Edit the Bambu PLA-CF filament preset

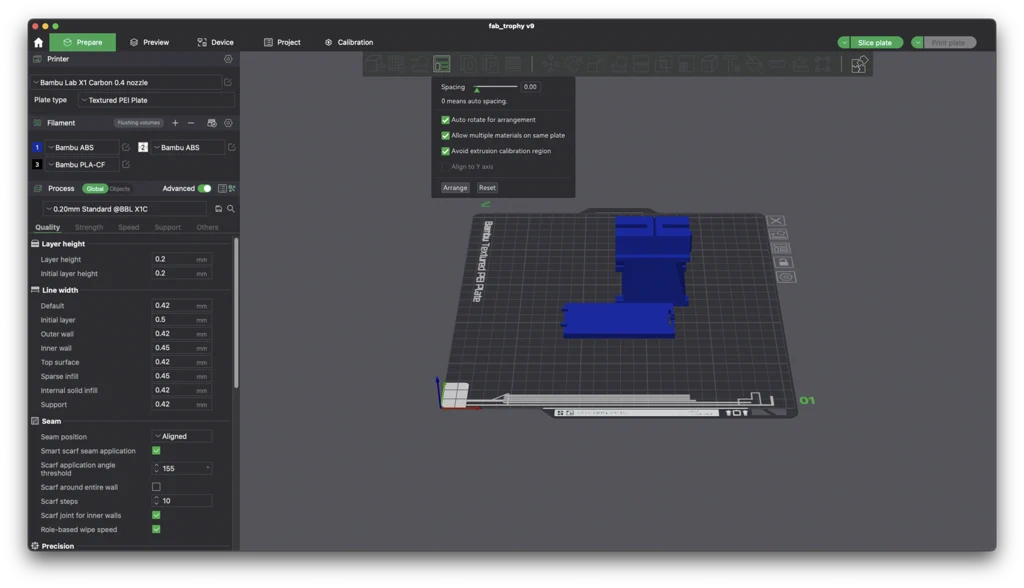(126, 165)
